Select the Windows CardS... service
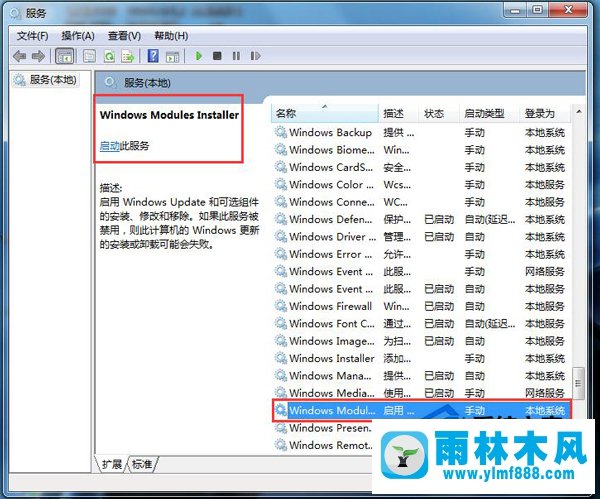The image size is (600, 499). tap(421, 167)
